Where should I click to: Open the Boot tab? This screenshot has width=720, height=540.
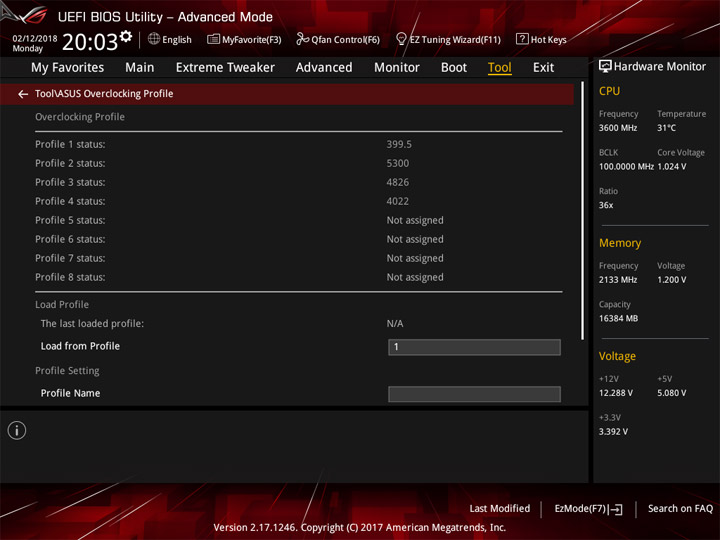pos(454,68)
